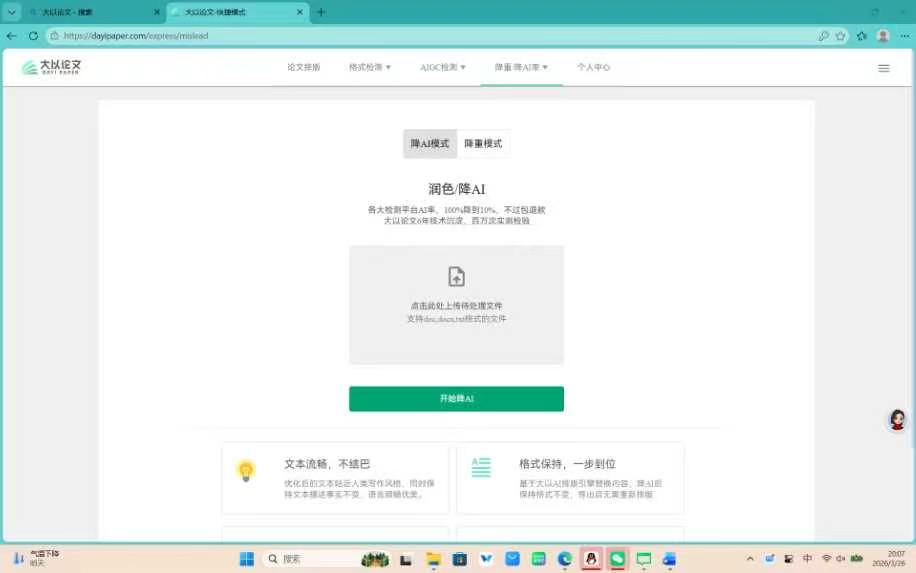Screen dimensions: 916x573
Task: Go to 个人中心 in the navigation
Action: tap(593, 68)
